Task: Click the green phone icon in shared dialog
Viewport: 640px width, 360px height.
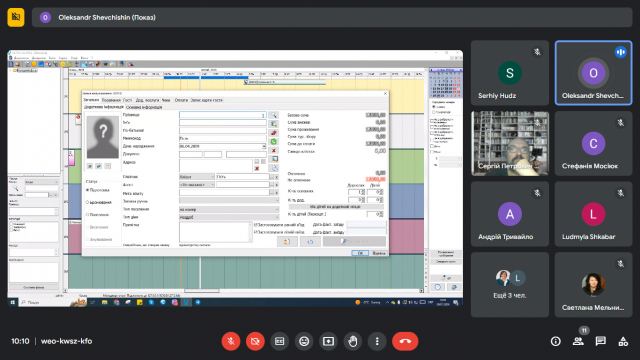Action: [274, 142]
